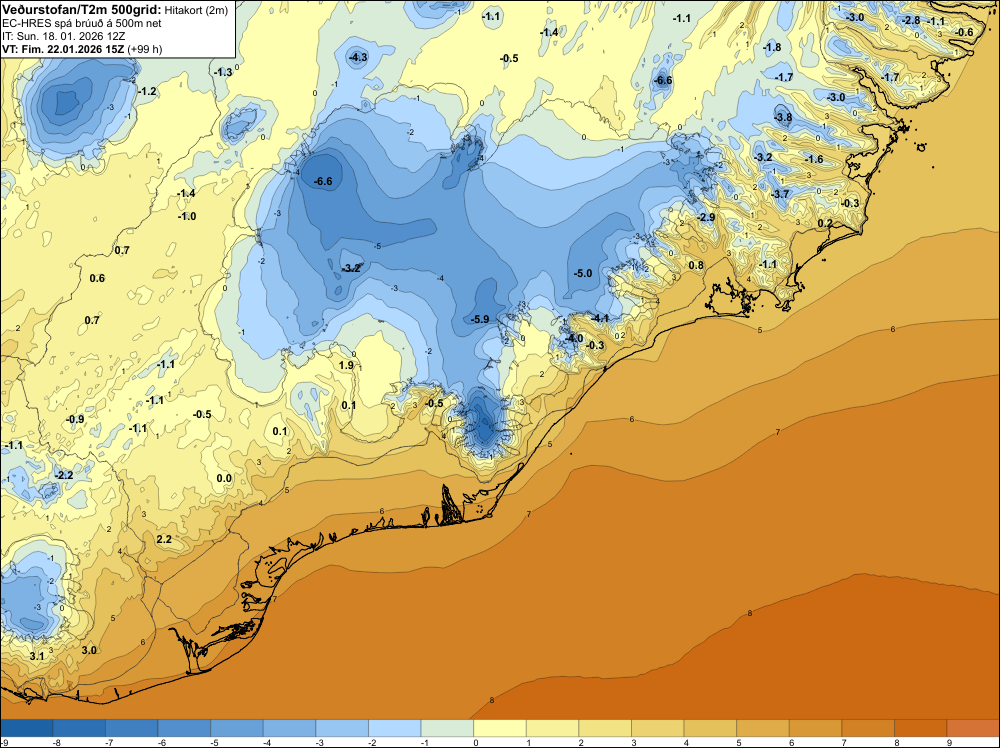The image size is (1000, 748).
Task: Click the temperature value -0.6 on the map
Action: coord(965,32)
